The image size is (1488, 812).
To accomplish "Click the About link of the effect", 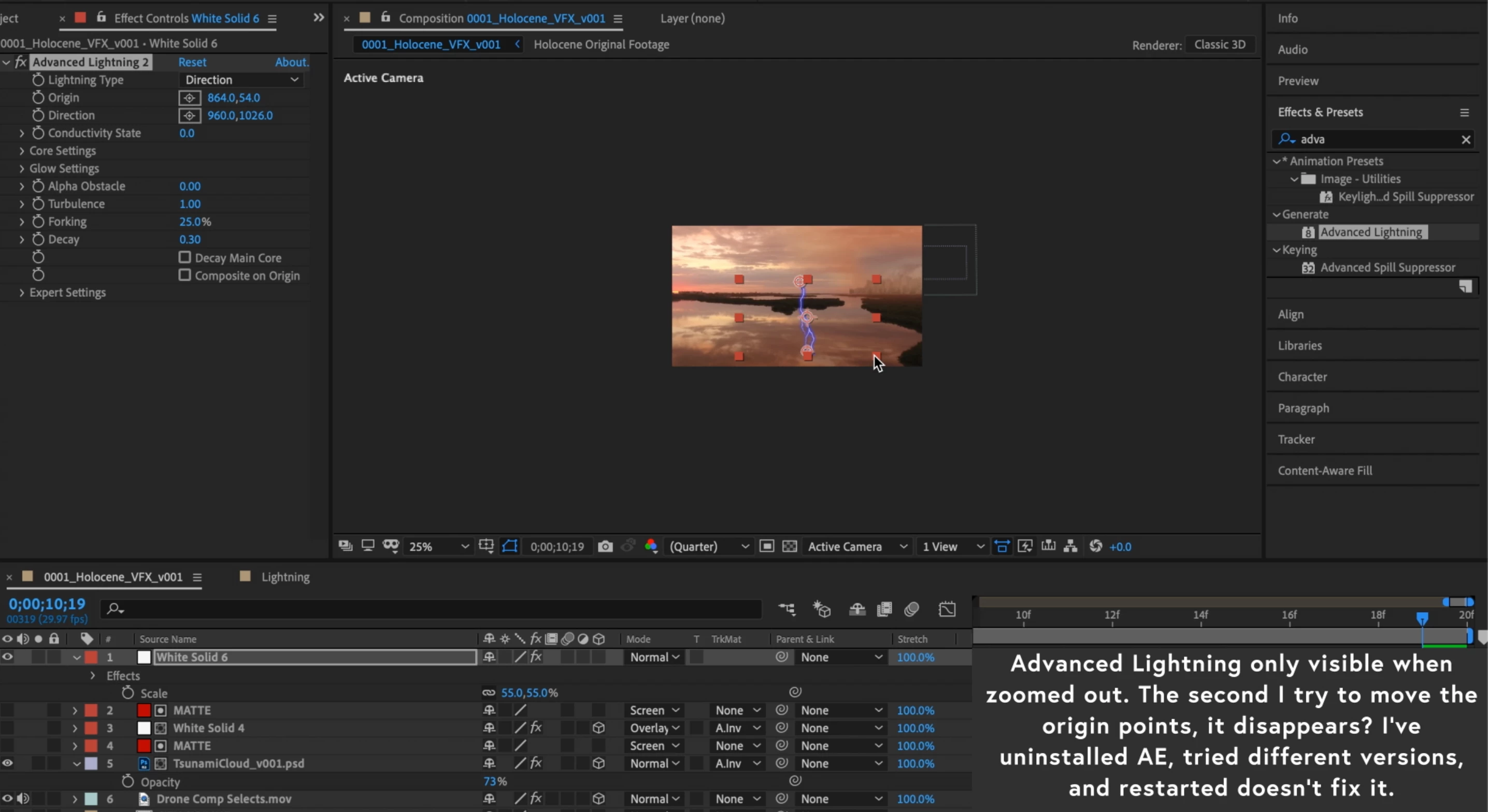I will tap(291, 62).
